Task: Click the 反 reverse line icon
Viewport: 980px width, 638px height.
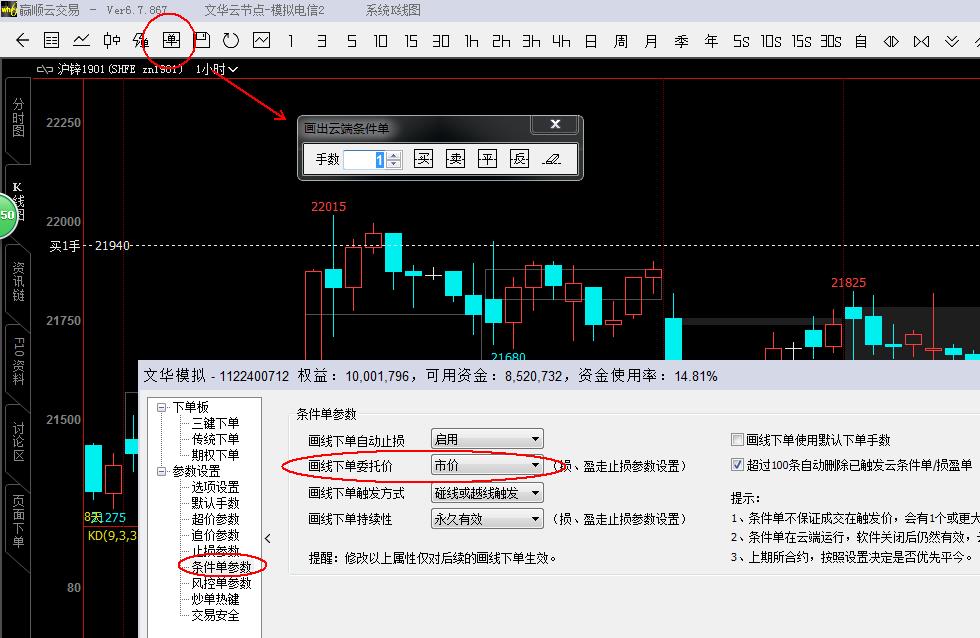Action: click(518, 159)
